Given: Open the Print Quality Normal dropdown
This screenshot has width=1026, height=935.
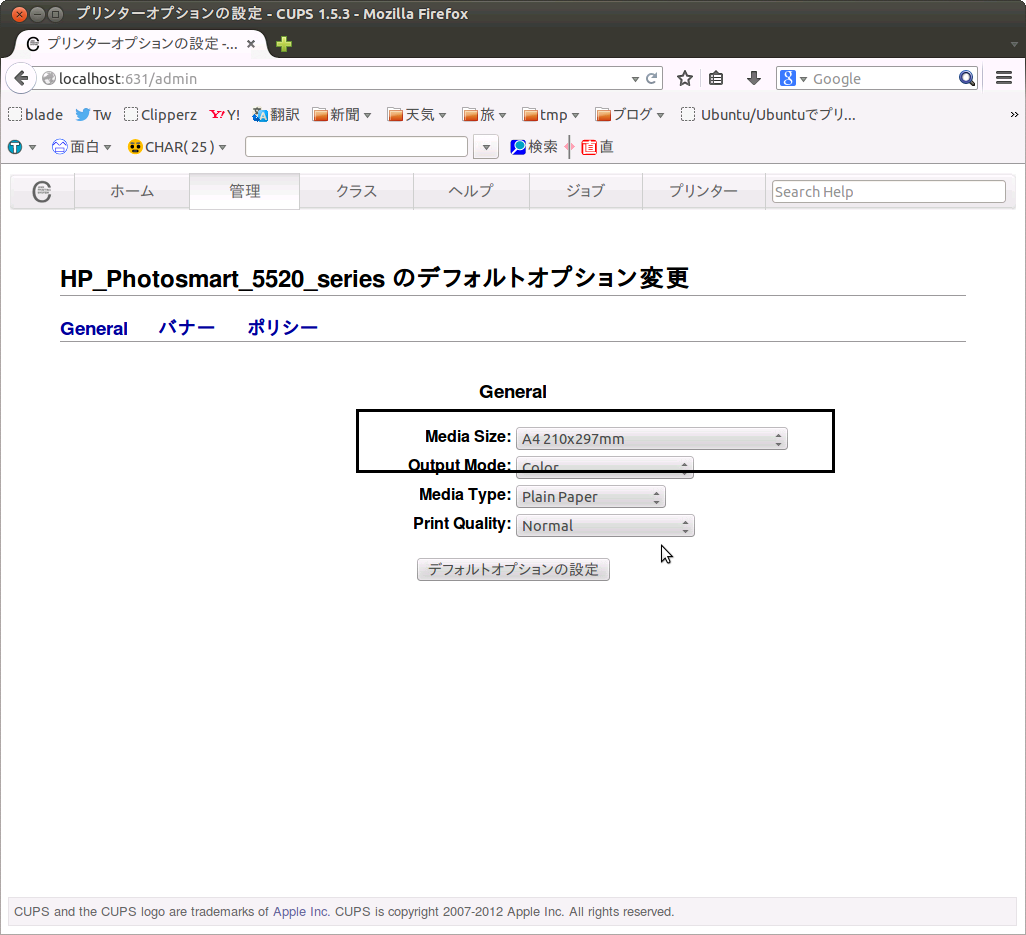Looking at the screenshot, I should click(x=605, y=525).
